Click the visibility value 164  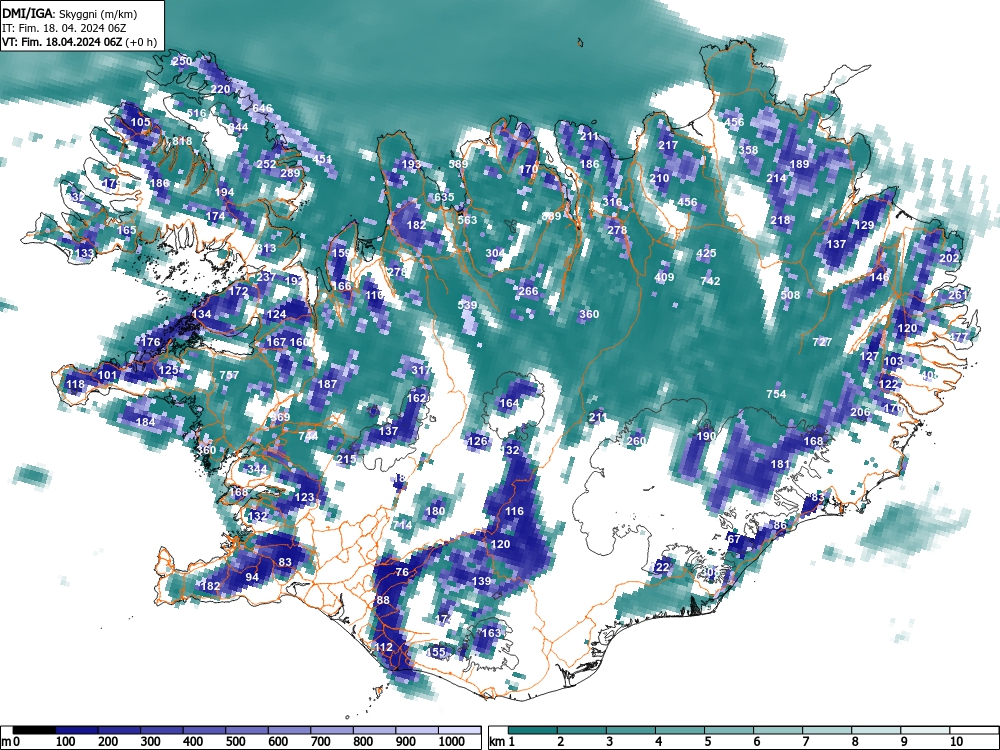pyautogui.click(x=509, y=403)
